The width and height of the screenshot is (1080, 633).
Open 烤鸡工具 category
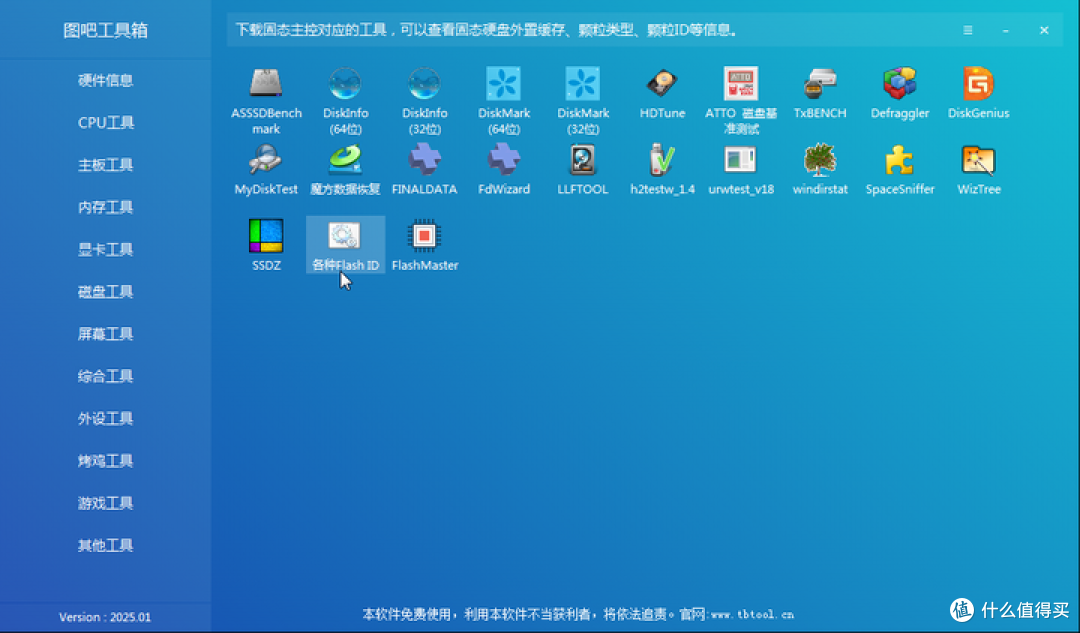coord(105,461)
